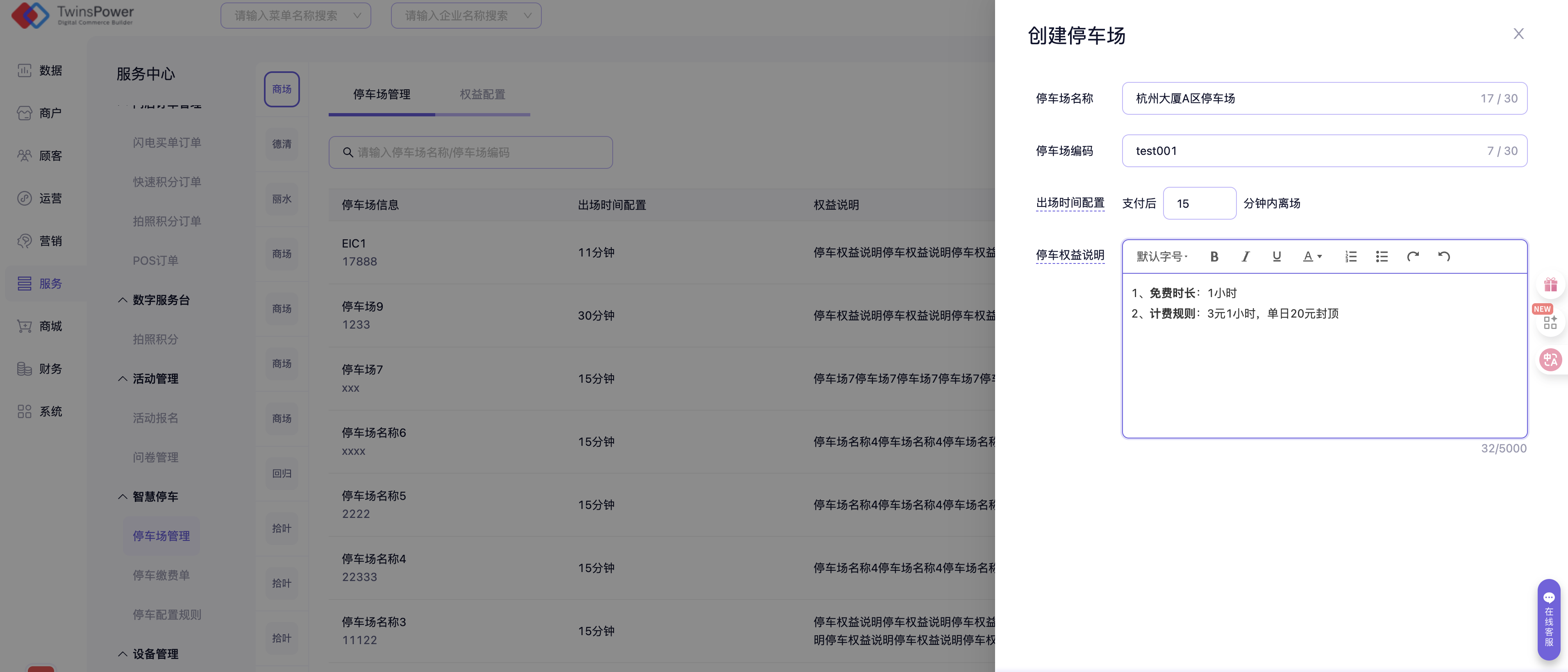Screen dimensions: 1568x672
Task: Toggle bold formatting in editor toolbar
Action: [1214, 257]
